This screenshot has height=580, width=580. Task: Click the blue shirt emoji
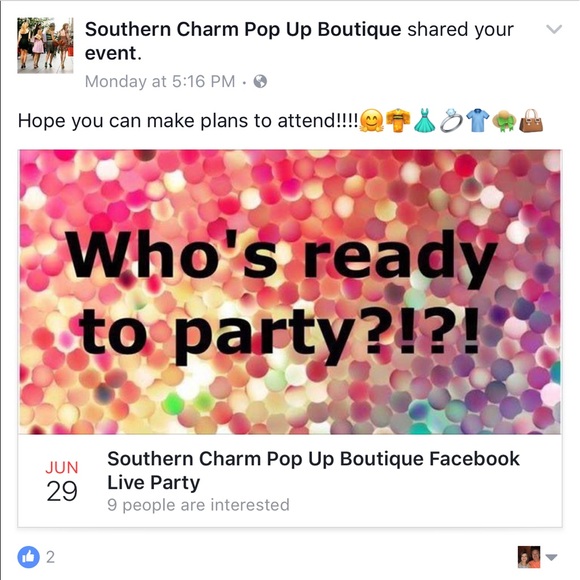click(x=478, y=121)
